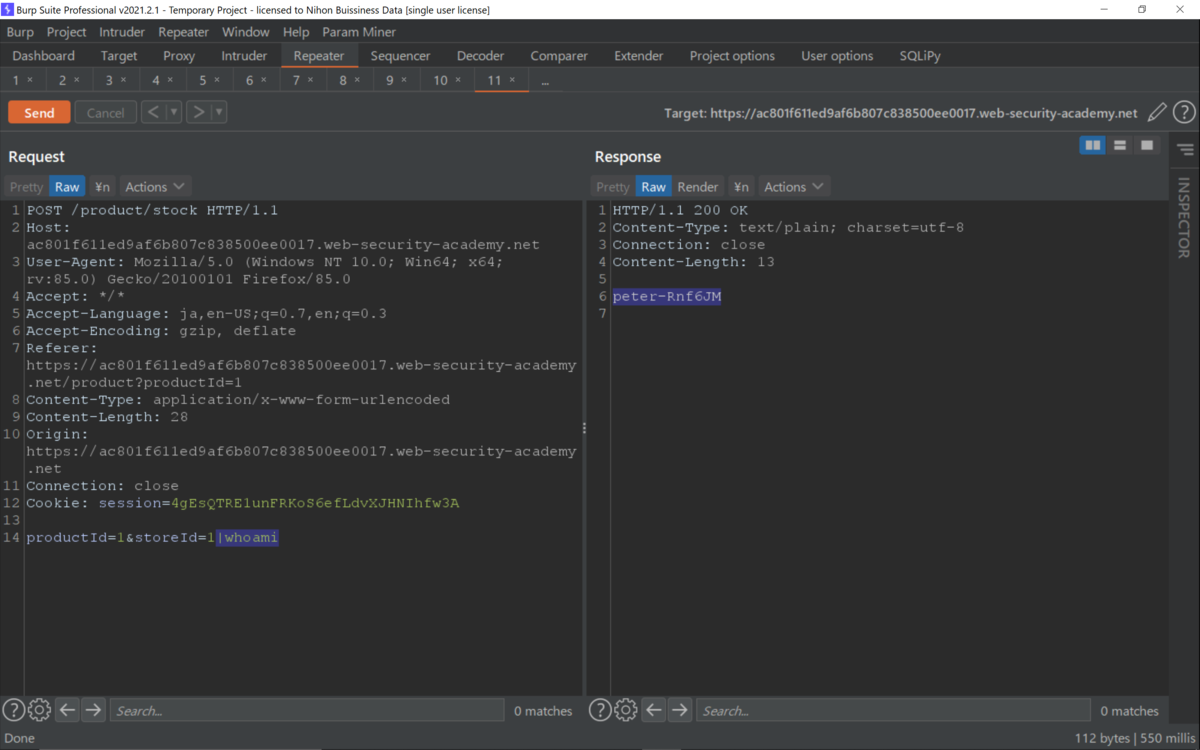
Task: Jump to next request search match
Action: click(93, 710)
